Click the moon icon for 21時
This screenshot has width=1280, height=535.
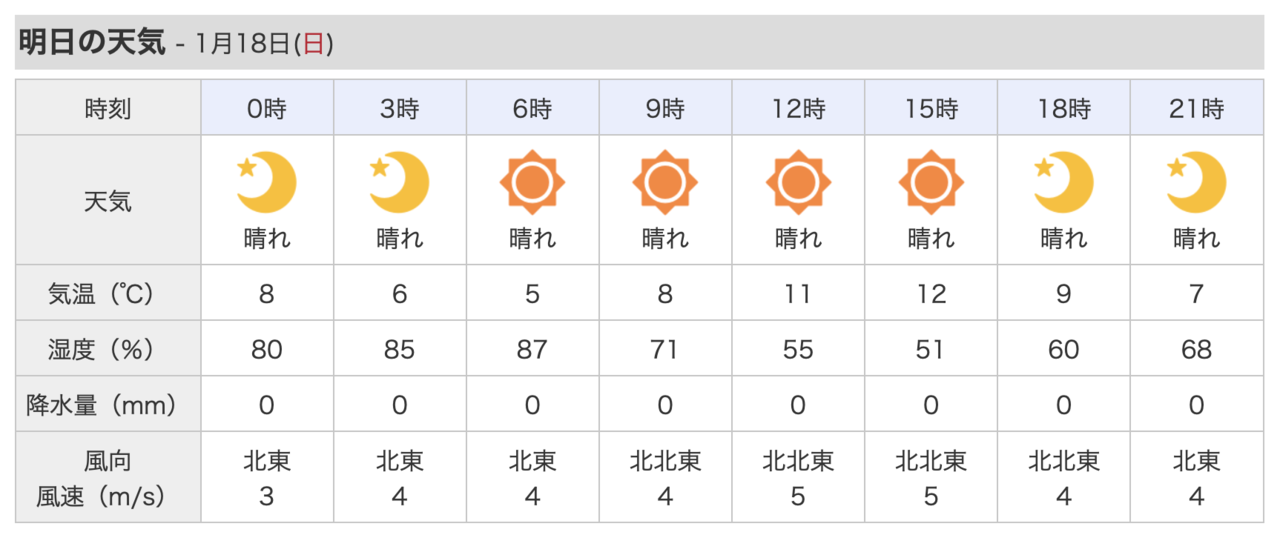click(x=1196, y=182)
